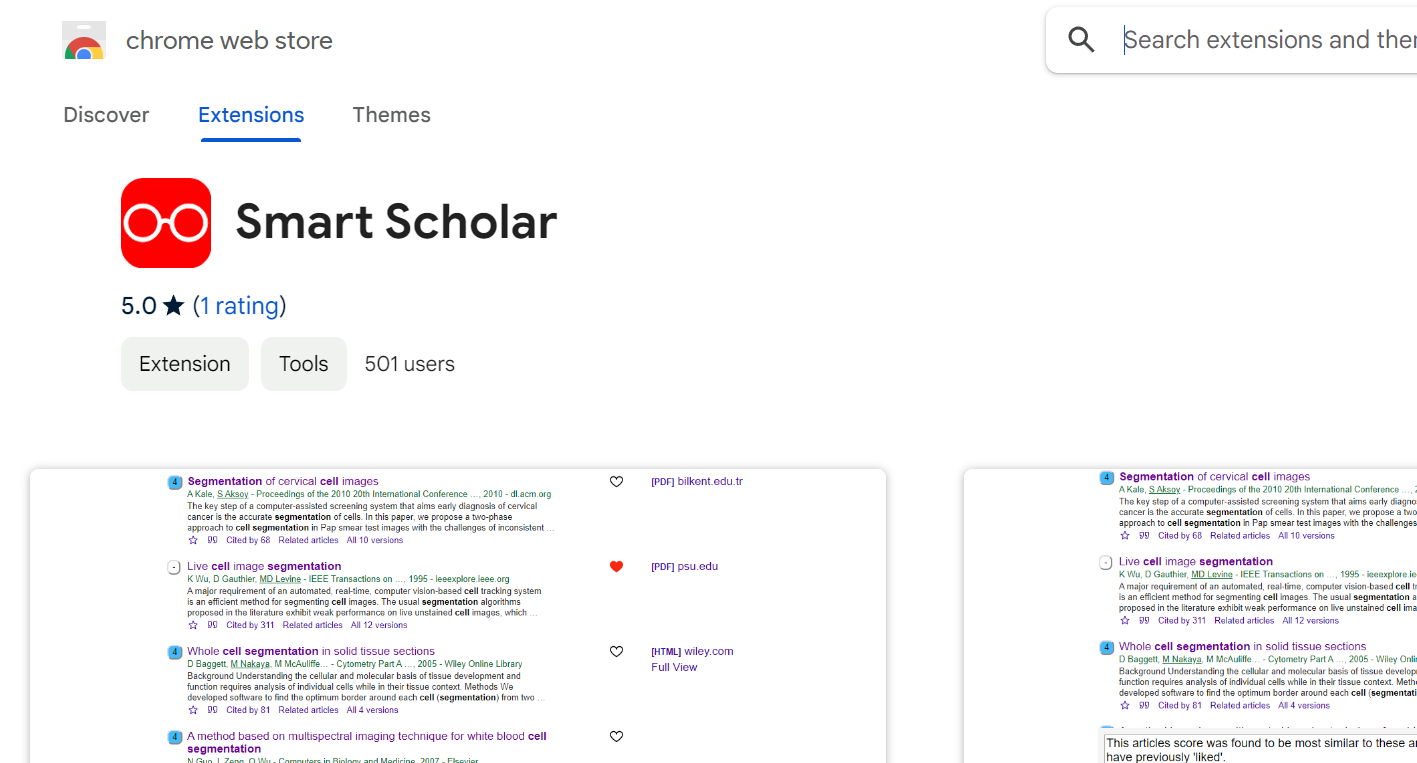Click the dash badge beside Live cell image segmentation in first screenshot

pyautogui.click(x=174, y=567)
